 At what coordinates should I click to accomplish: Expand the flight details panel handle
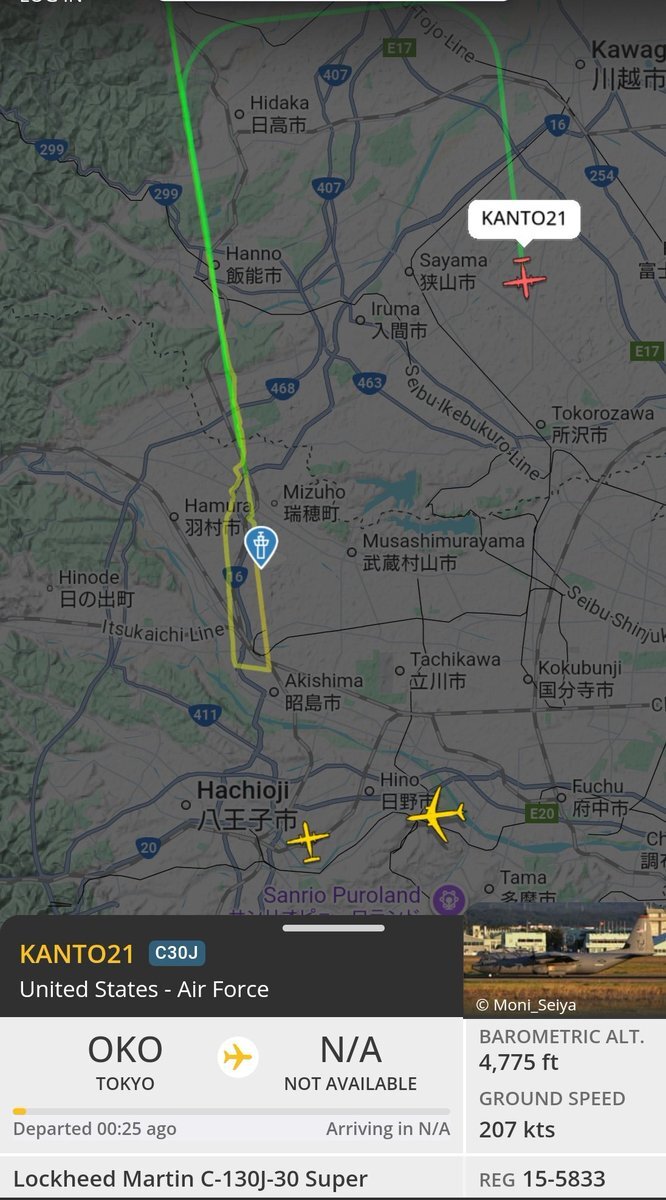(333, 928)
